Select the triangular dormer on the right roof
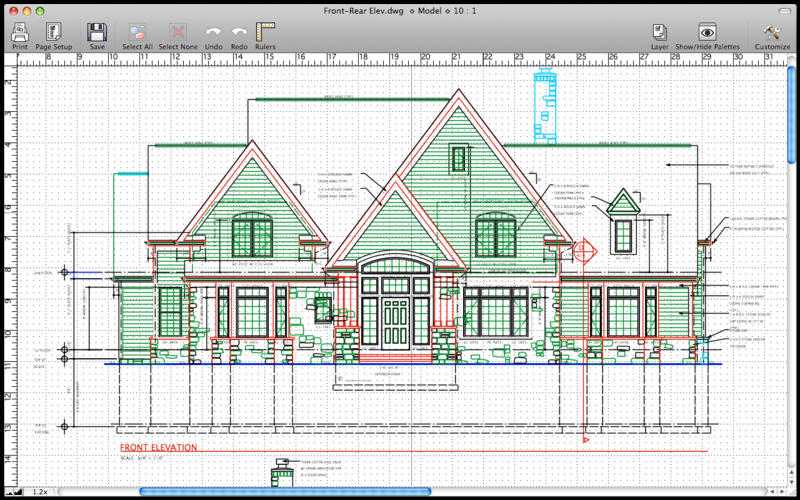This screenshot has height=500, width=800. 623,202
